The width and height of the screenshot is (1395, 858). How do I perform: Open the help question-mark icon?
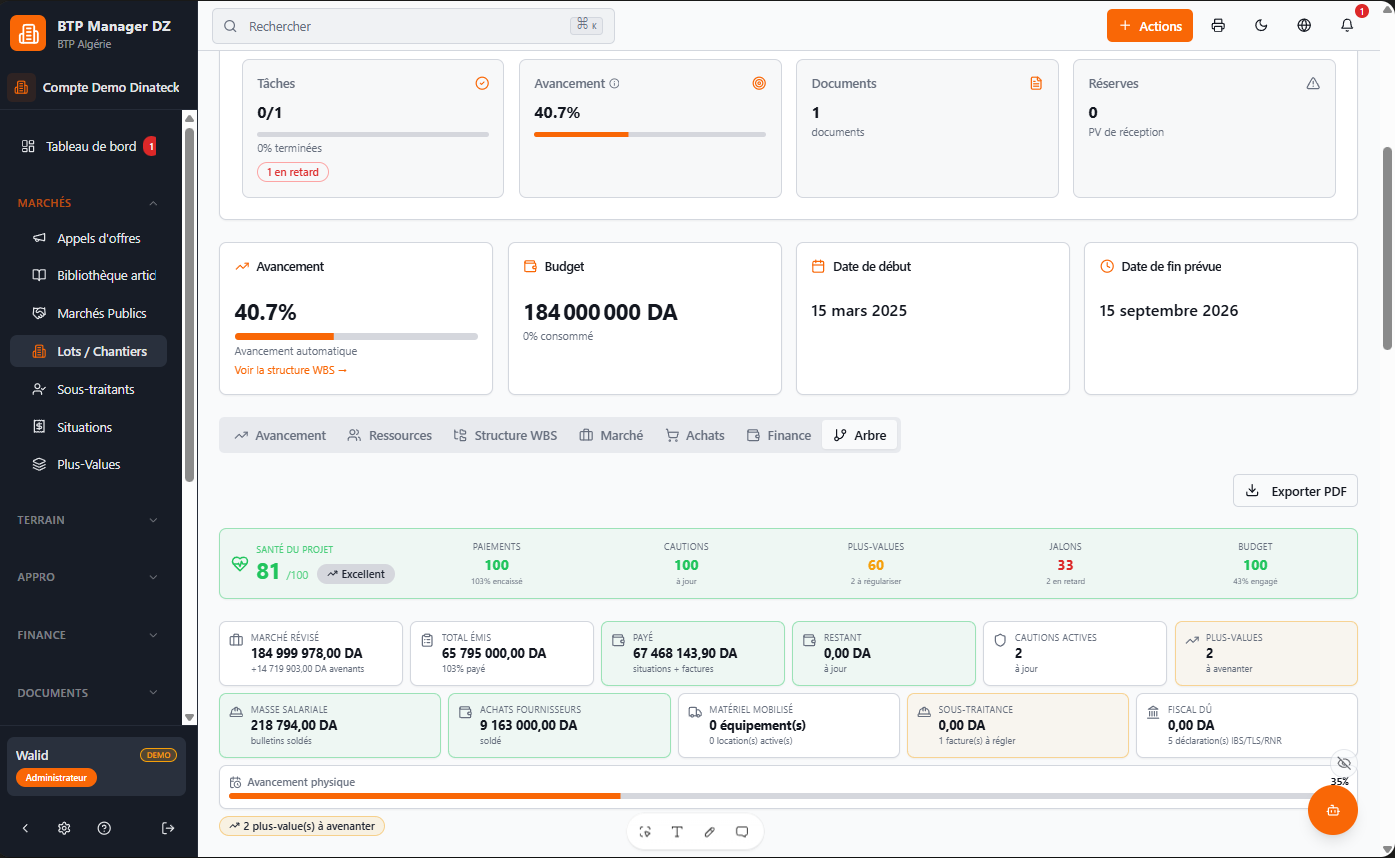[x=104, y=828]
